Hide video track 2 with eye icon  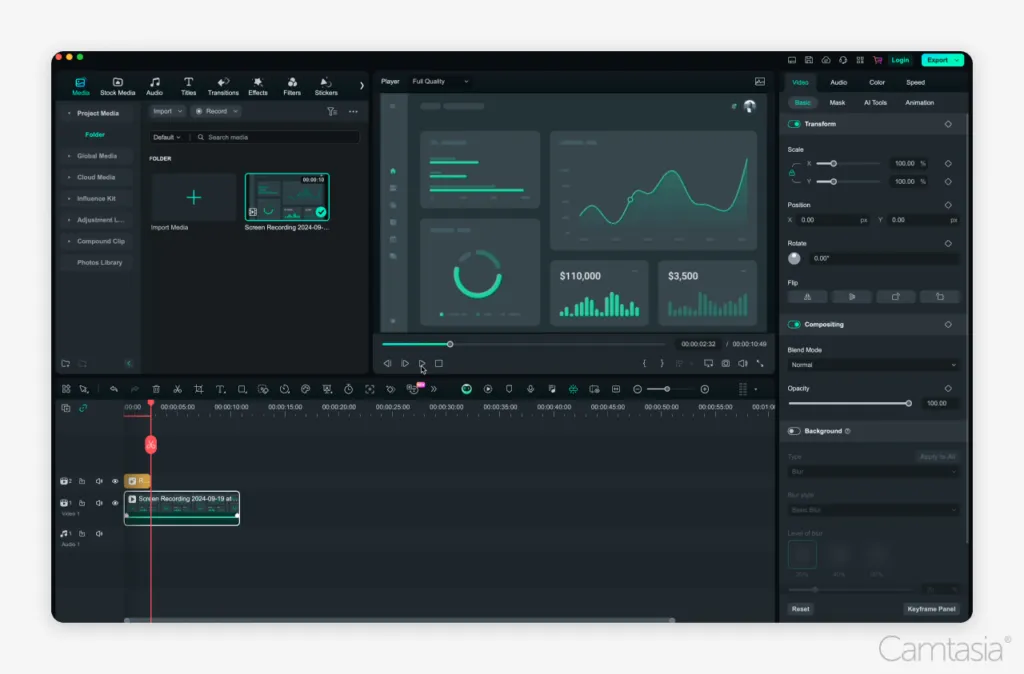pyautogui.click(x=115, y=481)
